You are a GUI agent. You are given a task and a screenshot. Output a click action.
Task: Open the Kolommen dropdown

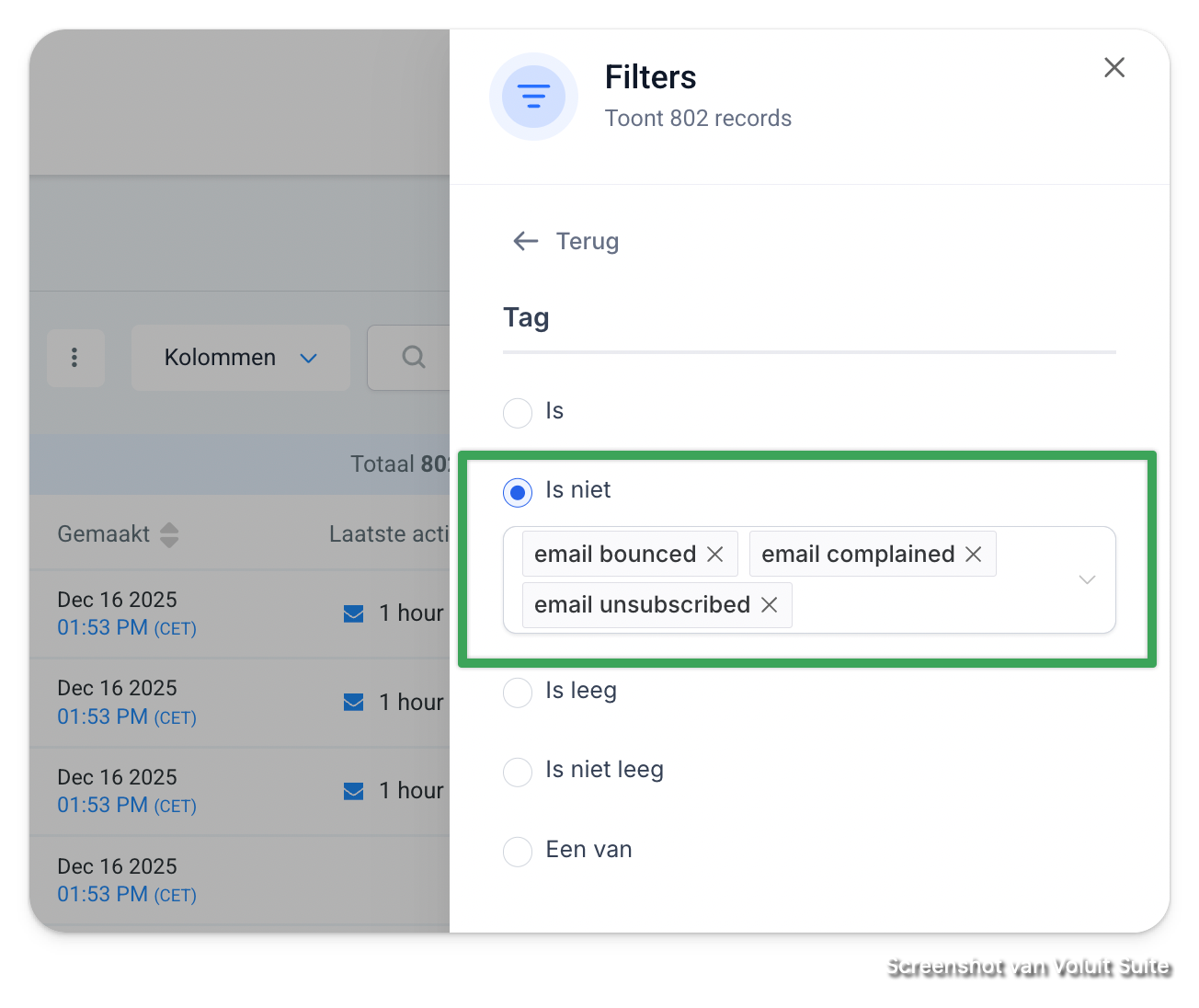pyautogui.click(x=241, y=358)
